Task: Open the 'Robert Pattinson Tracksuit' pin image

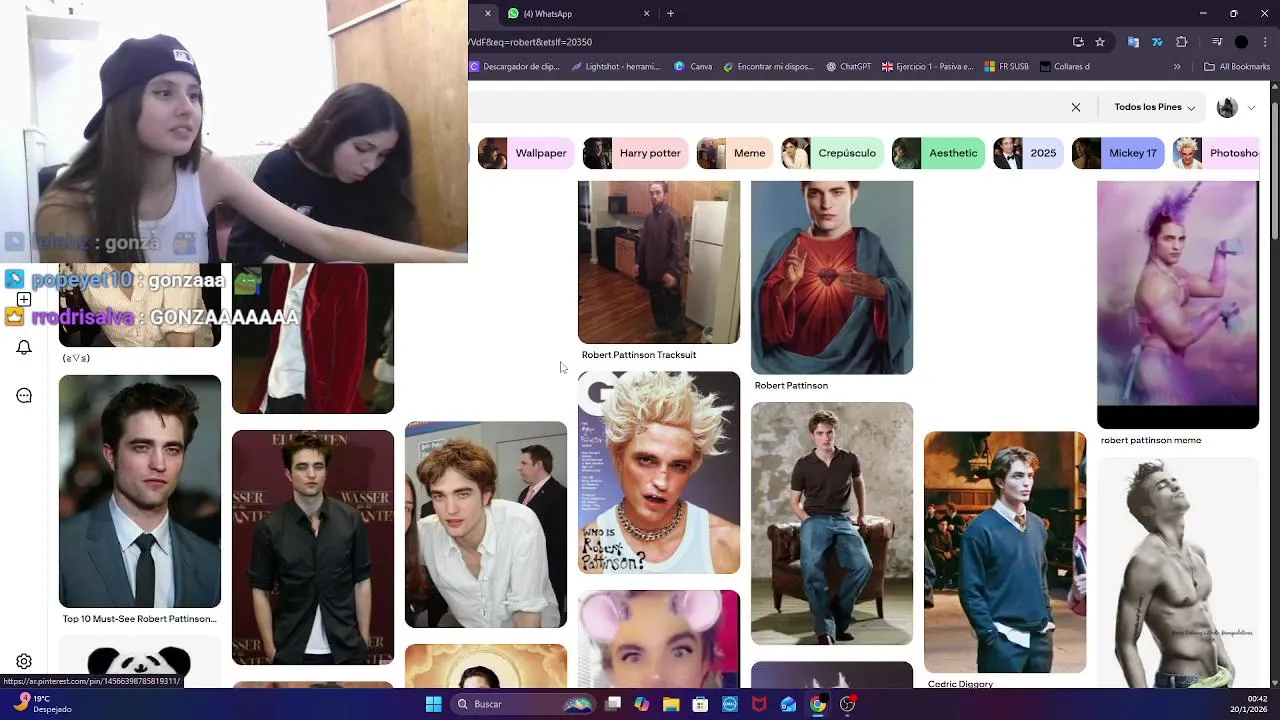Action: pyautogui.click(x=659, y=262)
